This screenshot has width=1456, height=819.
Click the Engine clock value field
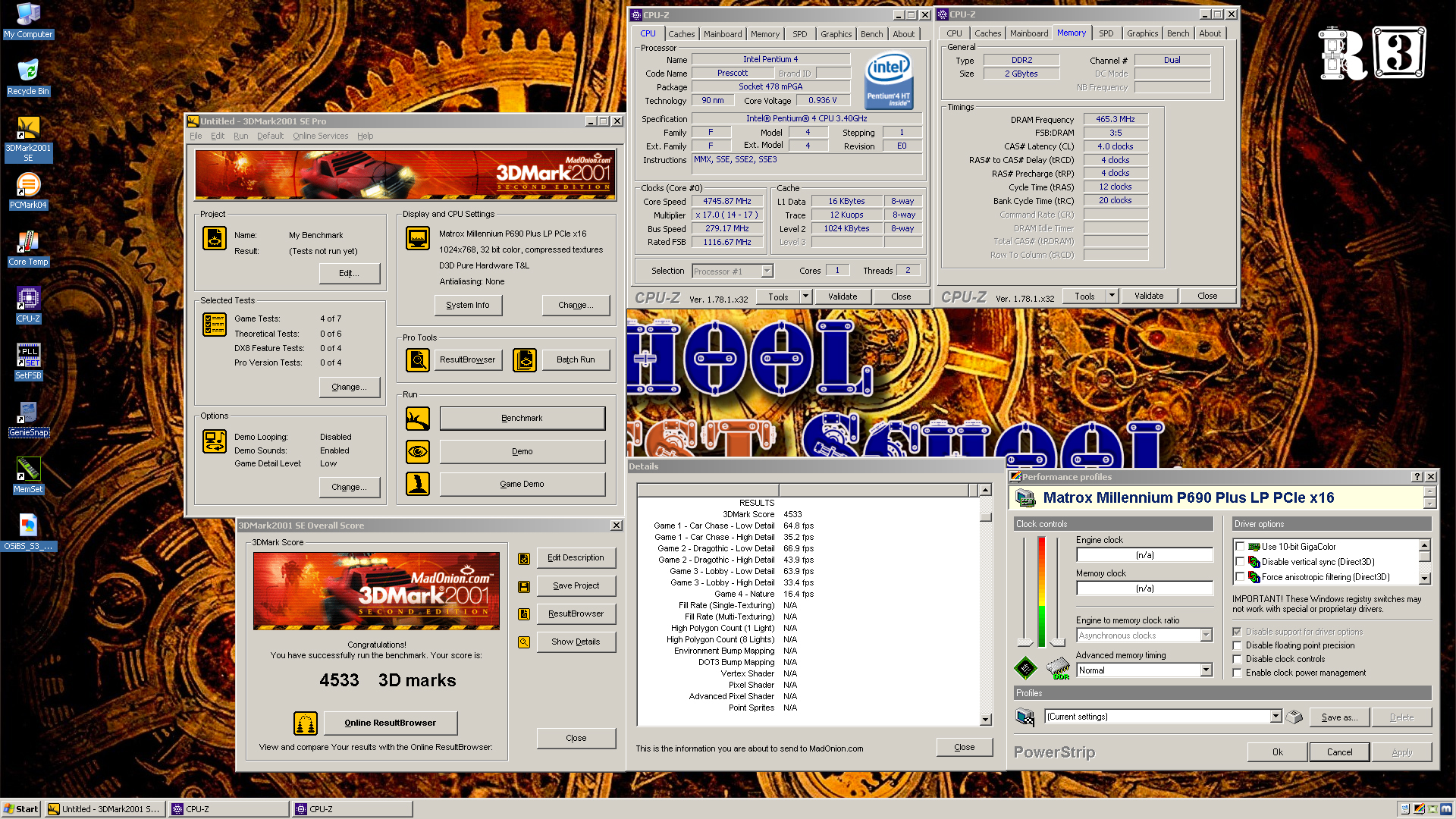[1144, 555]
